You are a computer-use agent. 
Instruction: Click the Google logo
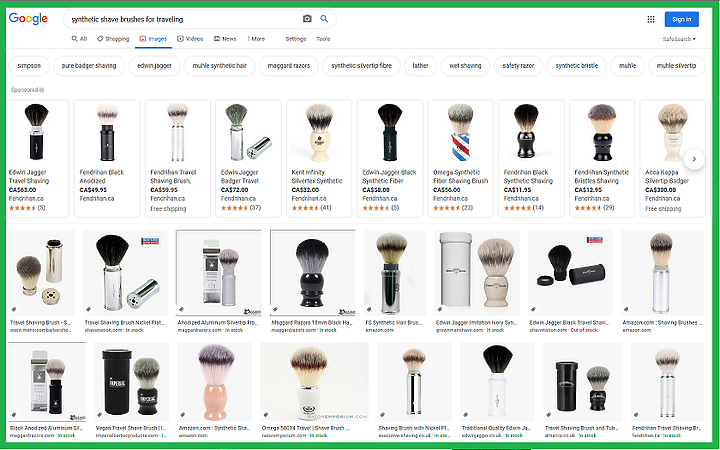[x=28, y=18]
